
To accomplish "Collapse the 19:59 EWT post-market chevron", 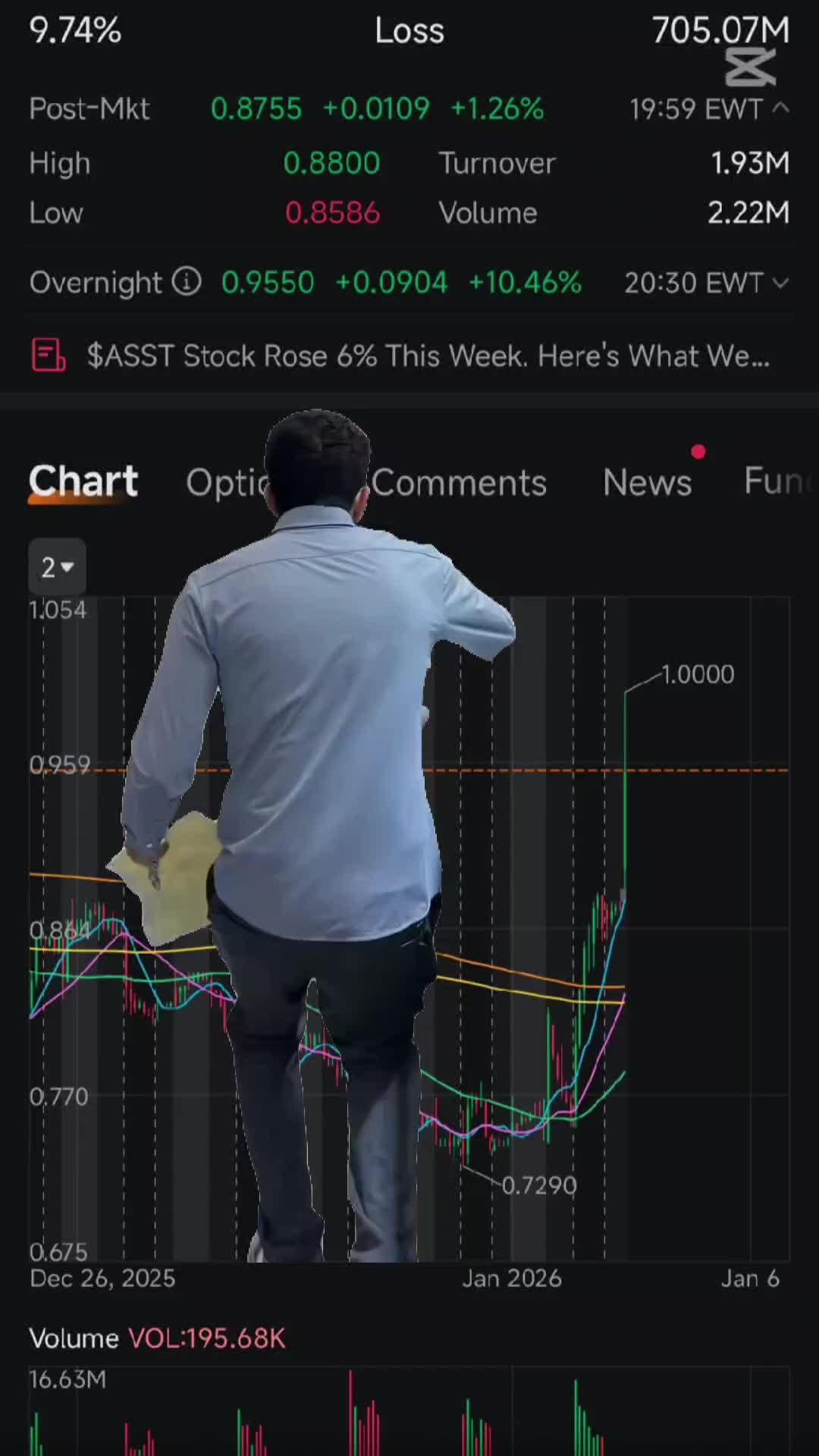I will 780,108.
